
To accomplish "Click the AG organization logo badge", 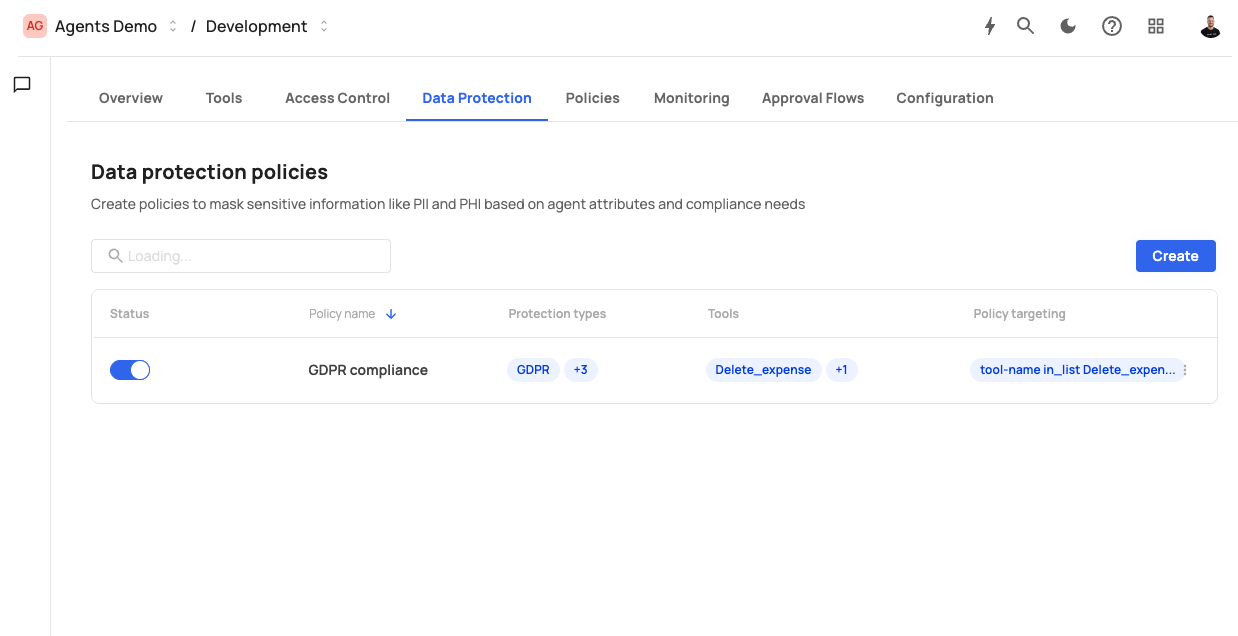I will pos(35,27).
